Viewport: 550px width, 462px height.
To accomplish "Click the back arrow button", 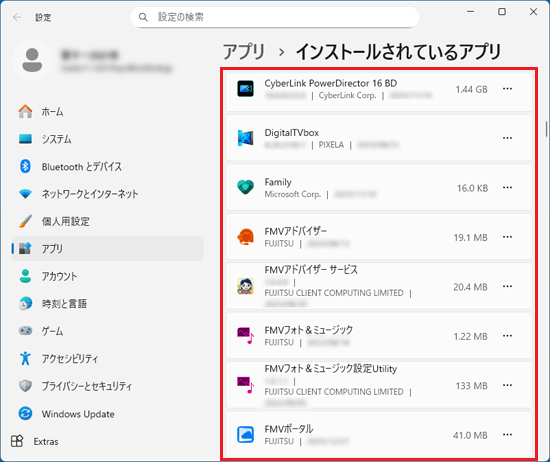I will pyautogui.click(x=17, y=17).
